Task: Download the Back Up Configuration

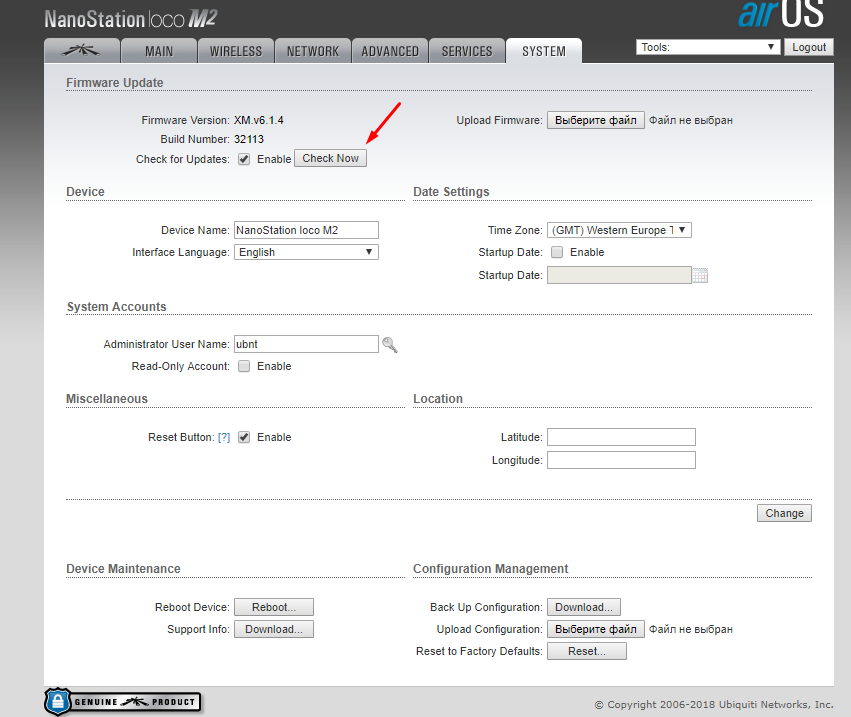Action: 583,607
